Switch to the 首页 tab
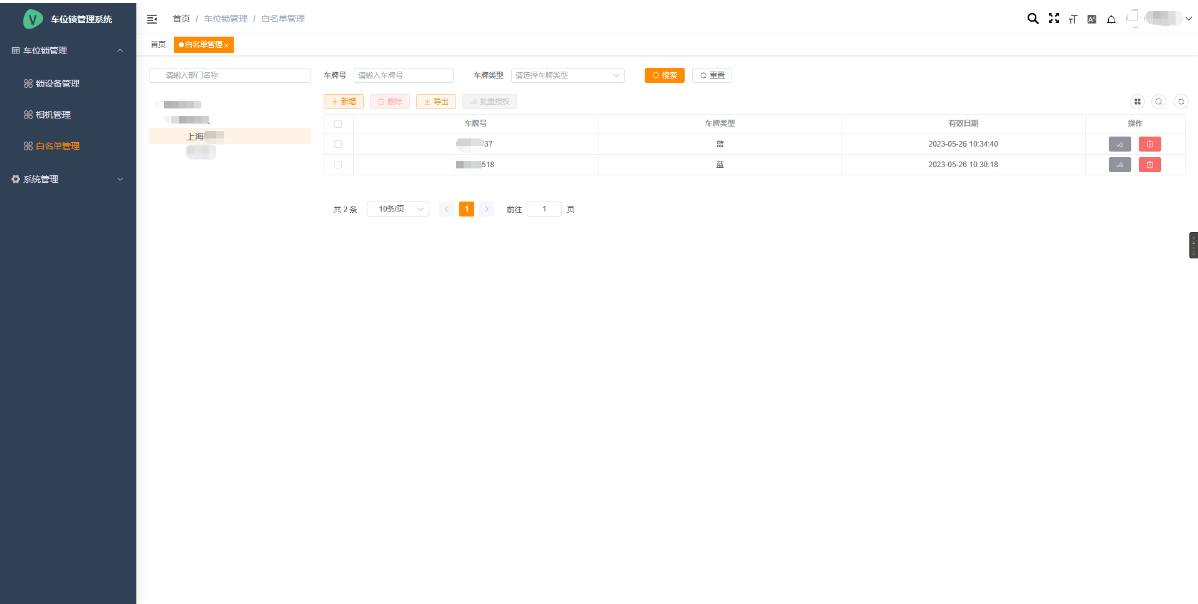Screen dimensions: 1198x604 coord(158,45)
